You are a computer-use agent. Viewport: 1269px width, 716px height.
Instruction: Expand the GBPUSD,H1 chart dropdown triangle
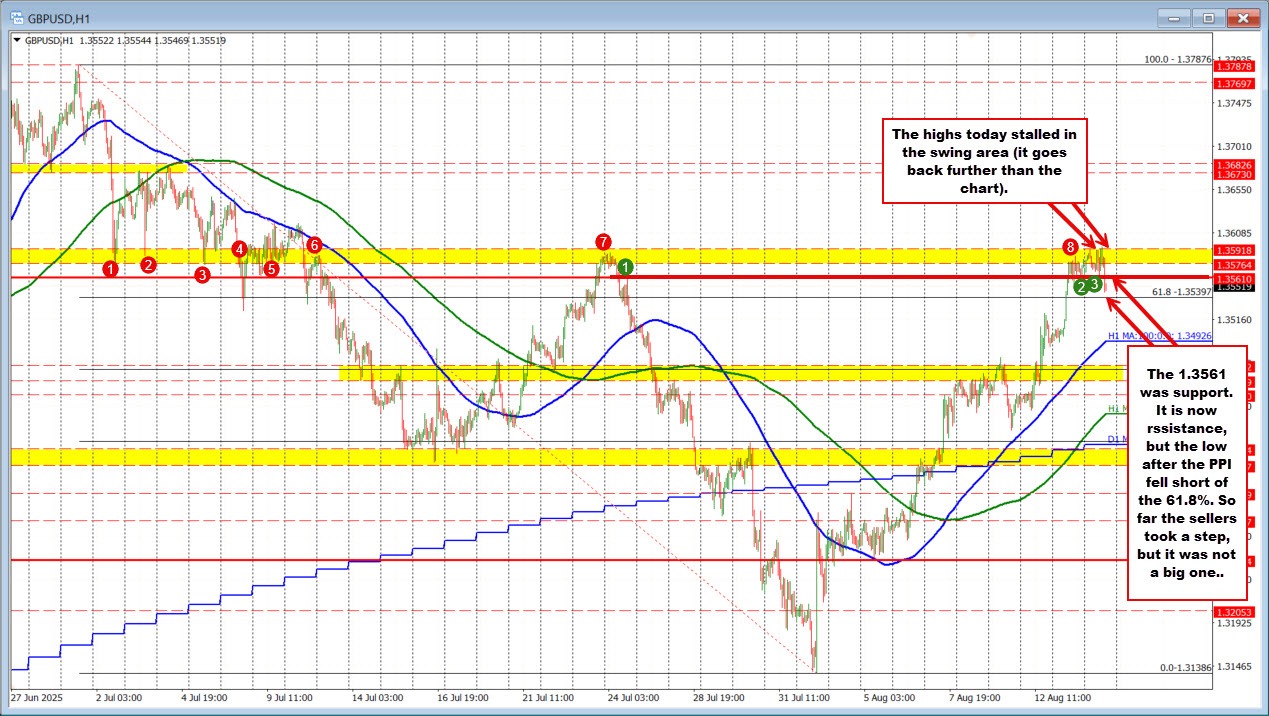coord(16,40)
